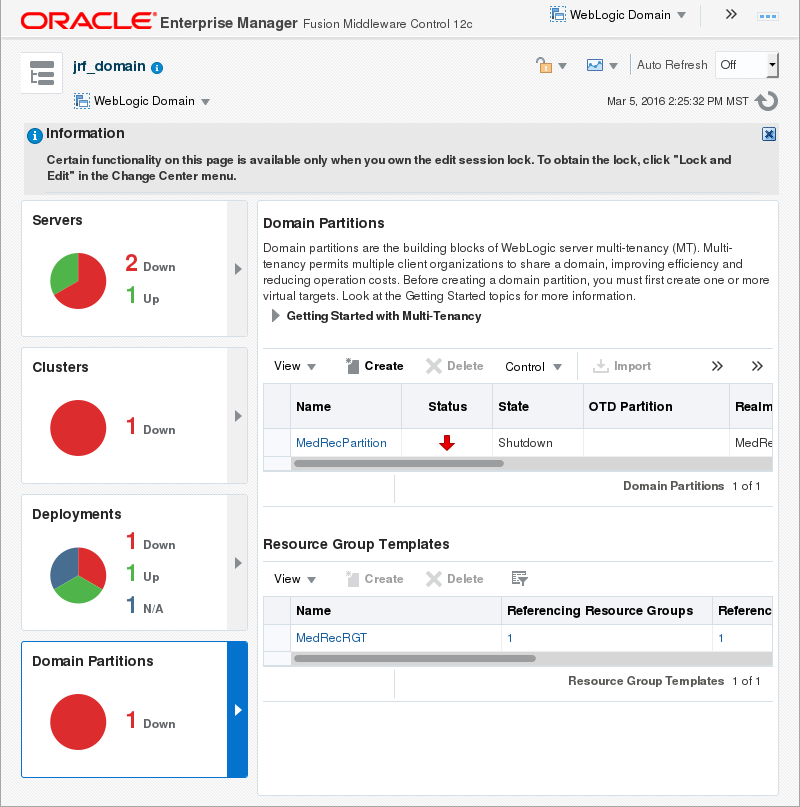This screenshot has width=800, height=807.
Task: Open the MedRecPartition link
Action: click(343, 442)
